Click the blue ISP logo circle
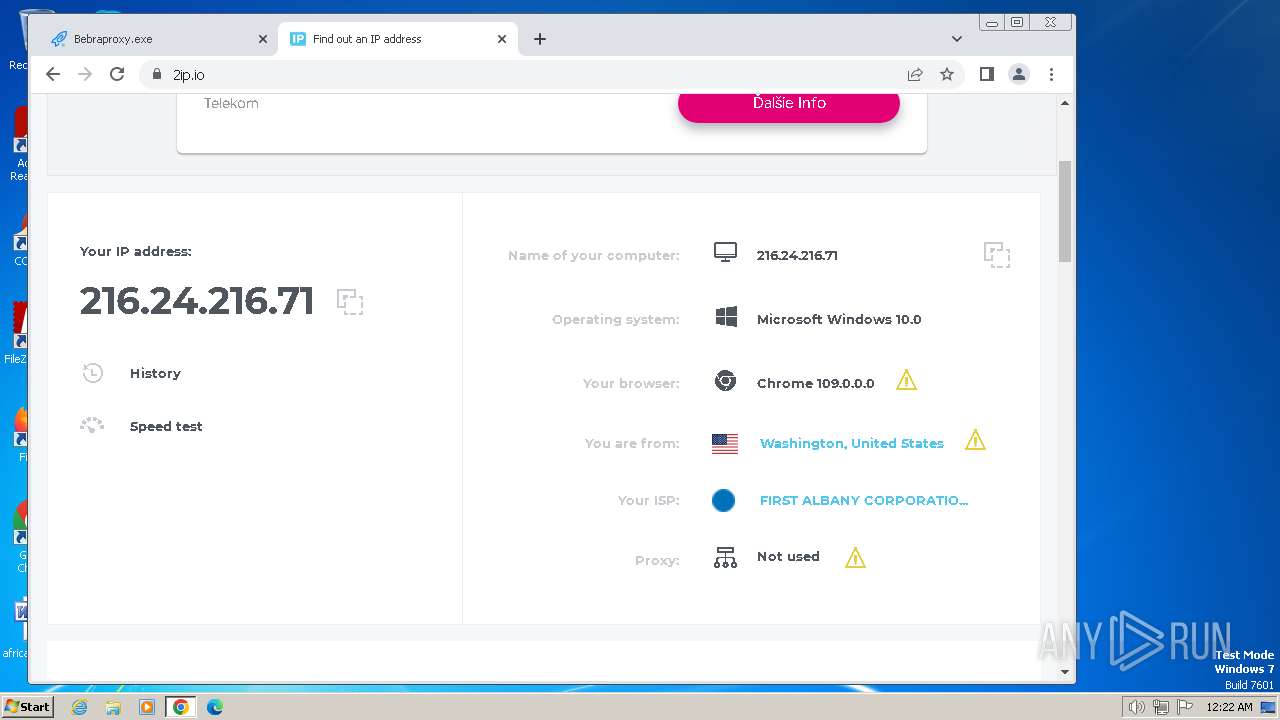1280x720 pixels. tap(723, 500)
